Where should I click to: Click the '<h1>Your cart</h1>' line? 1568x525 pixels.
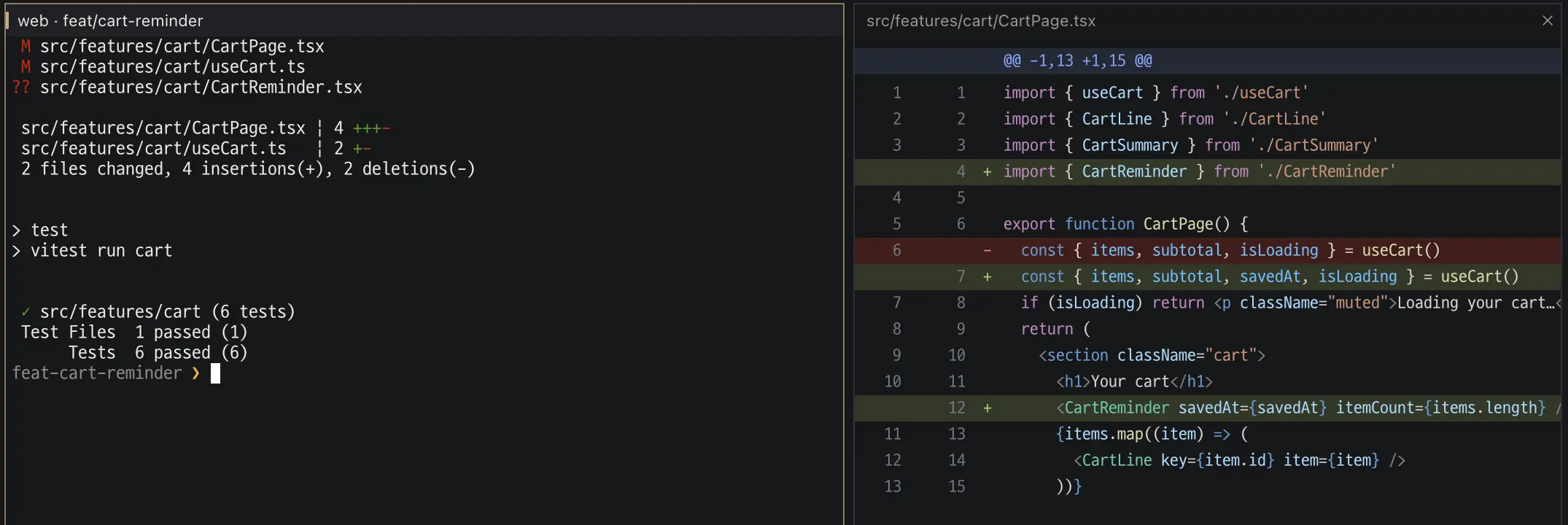coord(1208,382)
